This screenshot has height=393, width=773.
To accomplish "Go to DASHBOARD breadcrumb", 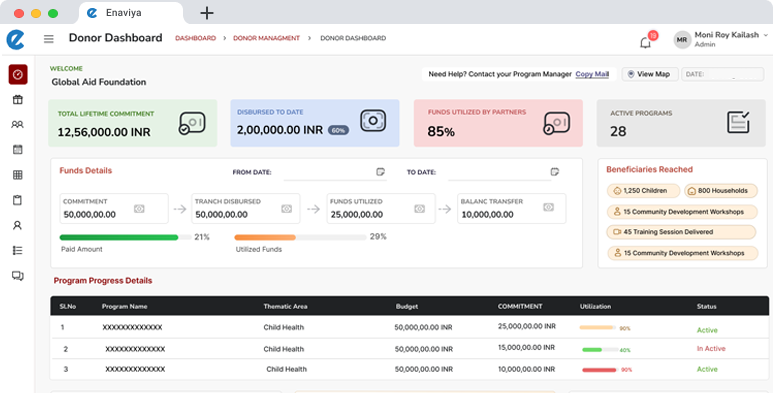I will (196, 38).
